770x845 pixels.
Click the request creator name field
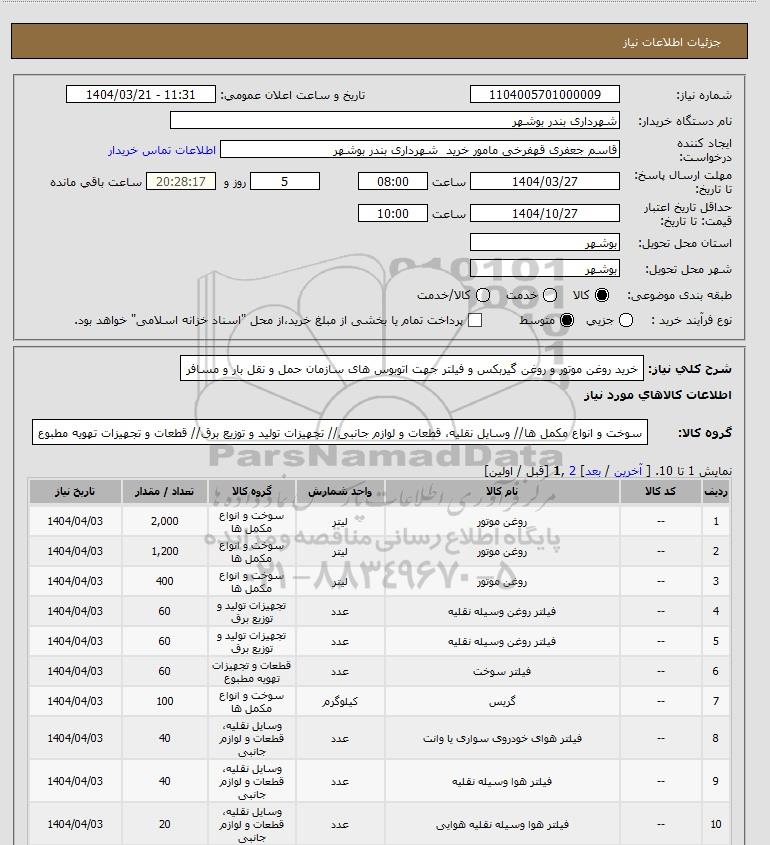[420, 150]
